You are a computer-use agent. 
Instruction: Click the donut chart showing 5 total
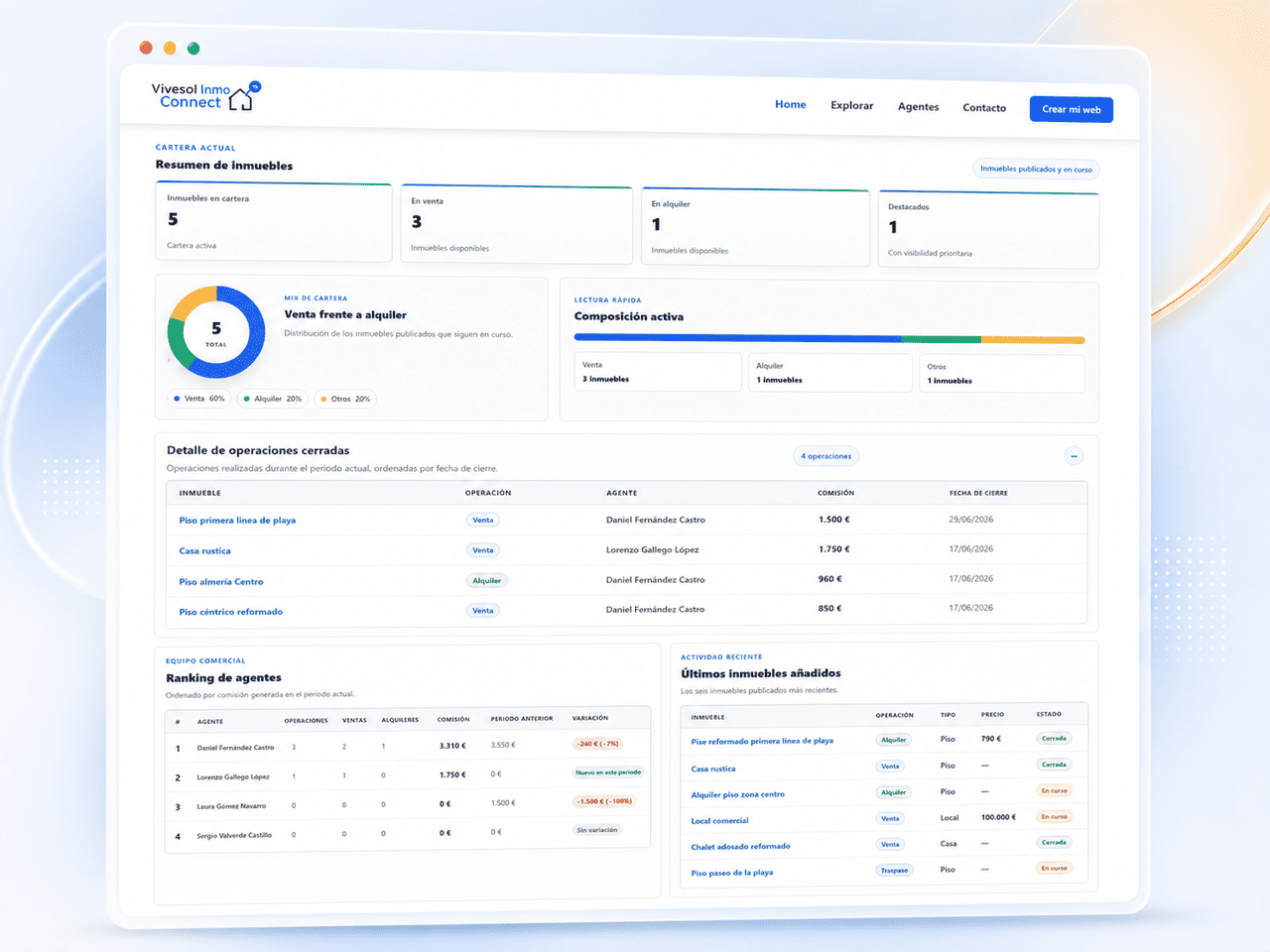click(x=216, y=332)
